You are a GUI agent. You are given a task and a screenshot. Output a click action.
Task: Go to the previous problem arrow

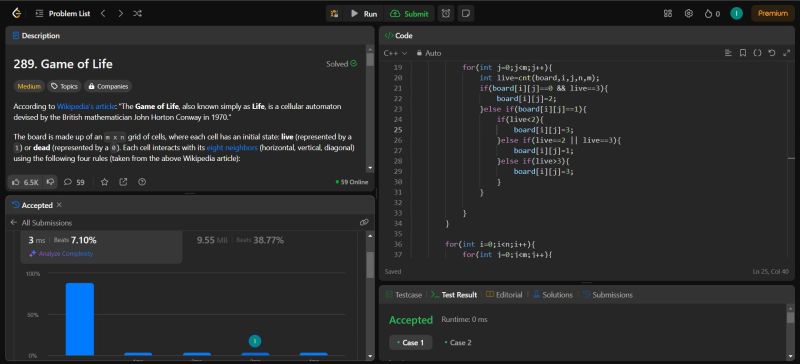point(103,14)
